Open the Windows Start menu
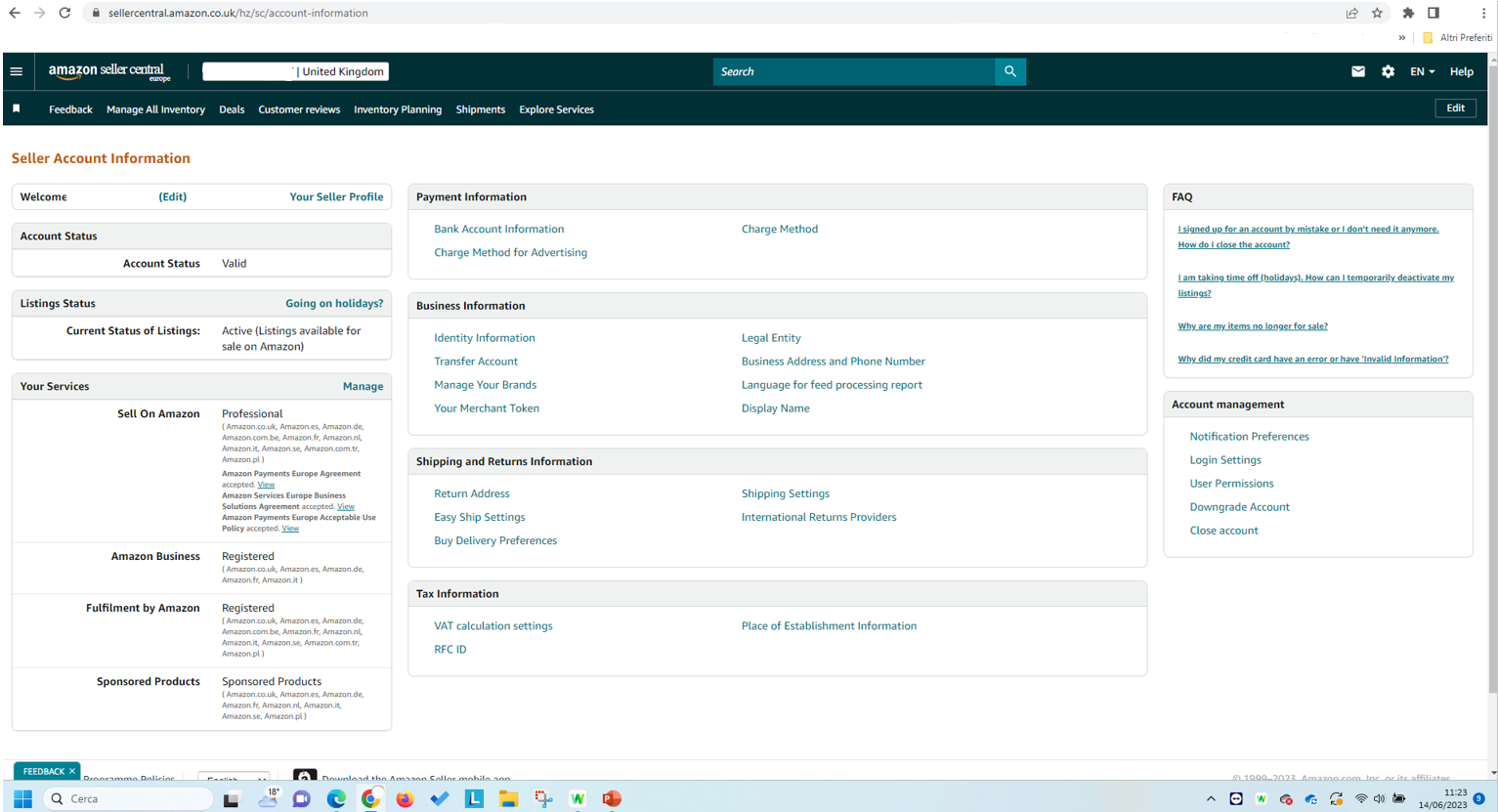This screenshot has height=812, width=1498. (23, 798)
